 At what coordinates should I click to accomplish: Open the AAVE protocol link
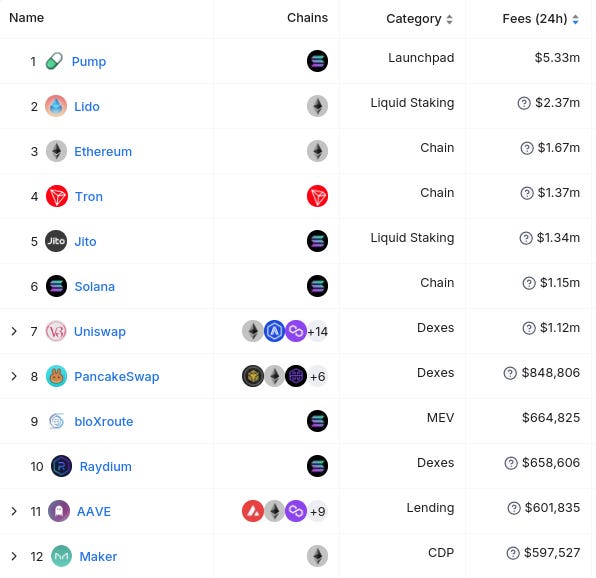pyautogui.click(x=94, y=511)
